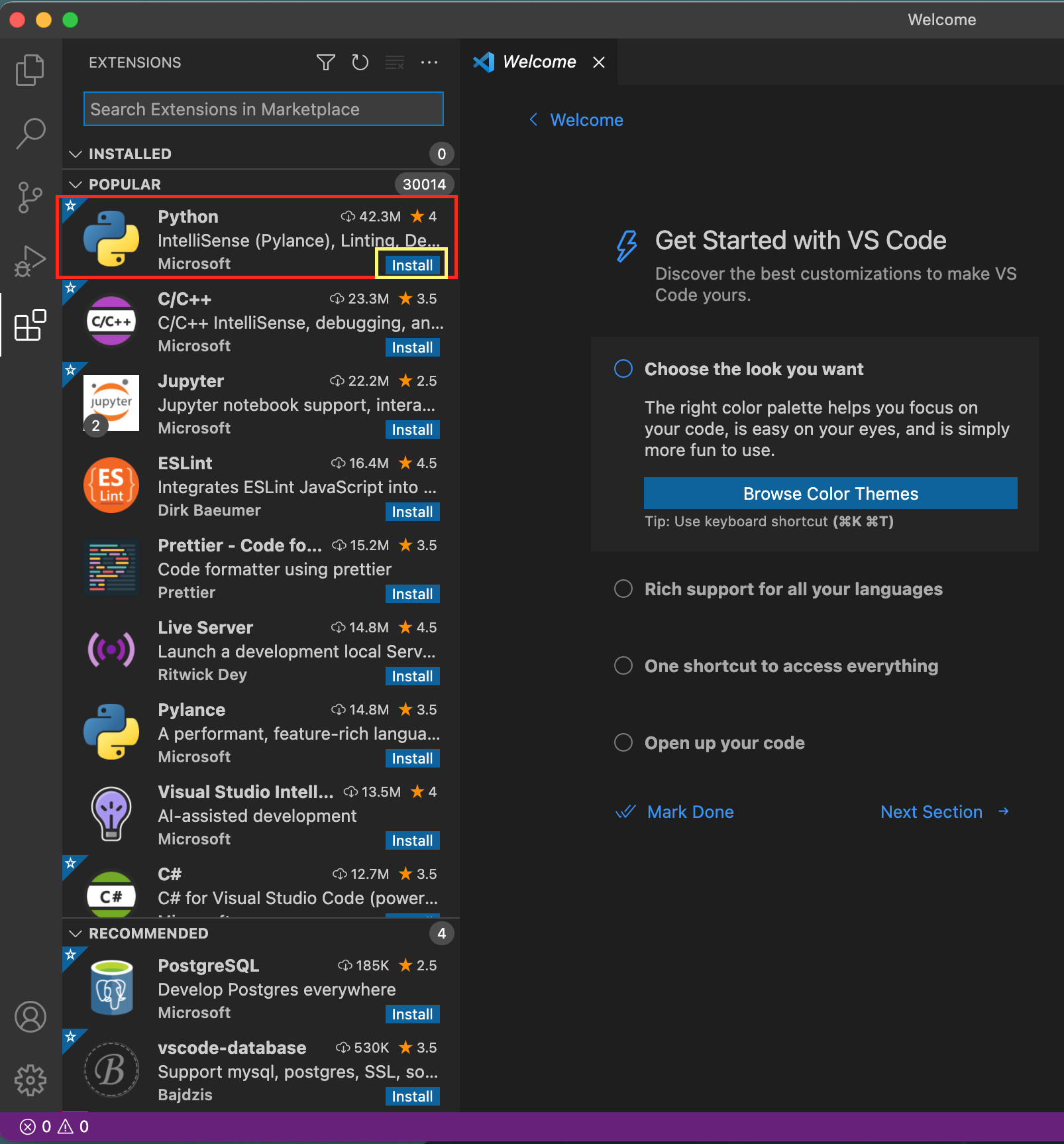This screenshot has height=1144, width=1064.
Task: Click the PostgreSQL extension logo
Action: (111, 988)
